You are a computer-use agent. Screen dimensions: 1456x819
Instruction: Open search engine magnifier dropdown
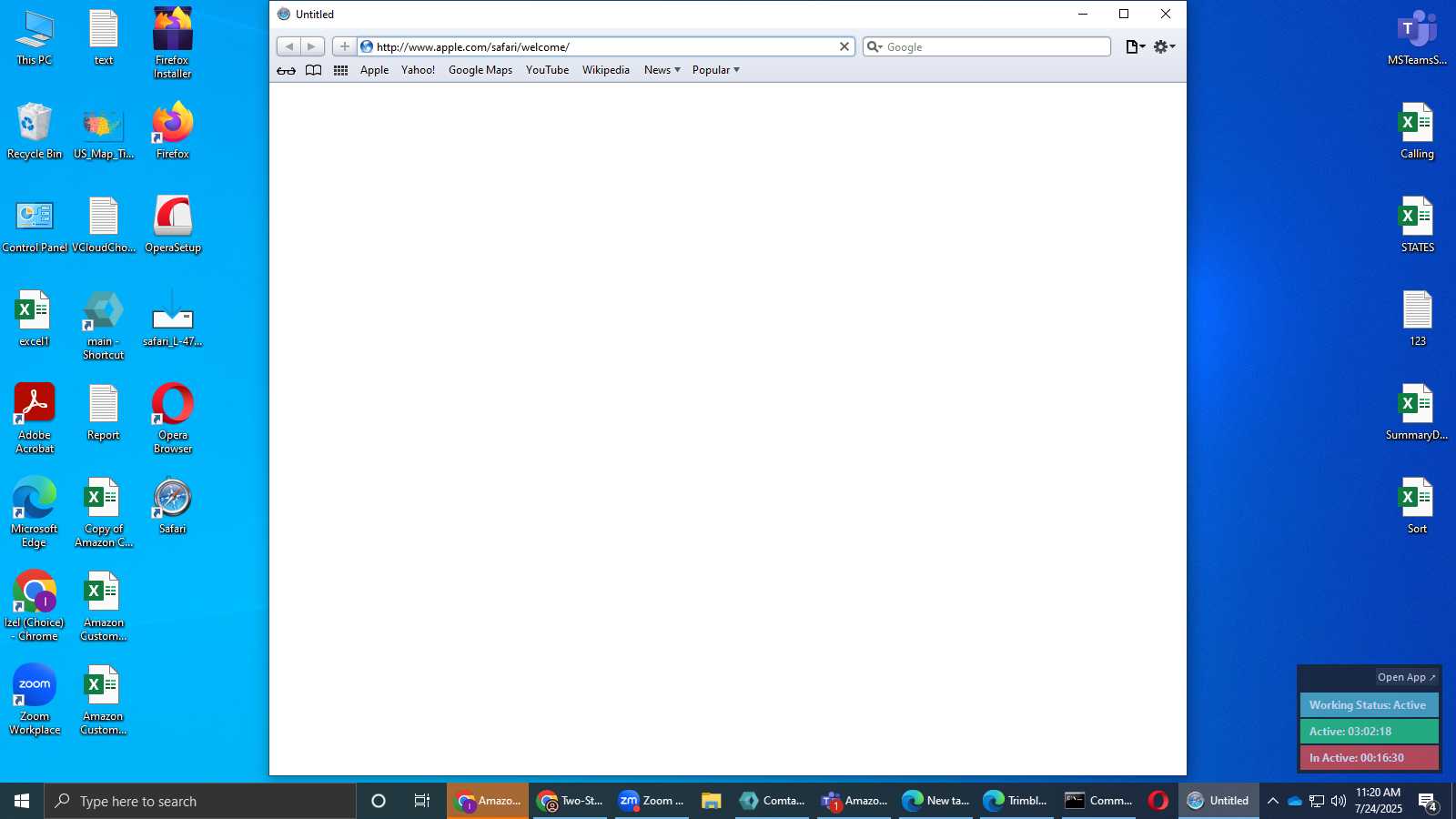pos(874,46)
